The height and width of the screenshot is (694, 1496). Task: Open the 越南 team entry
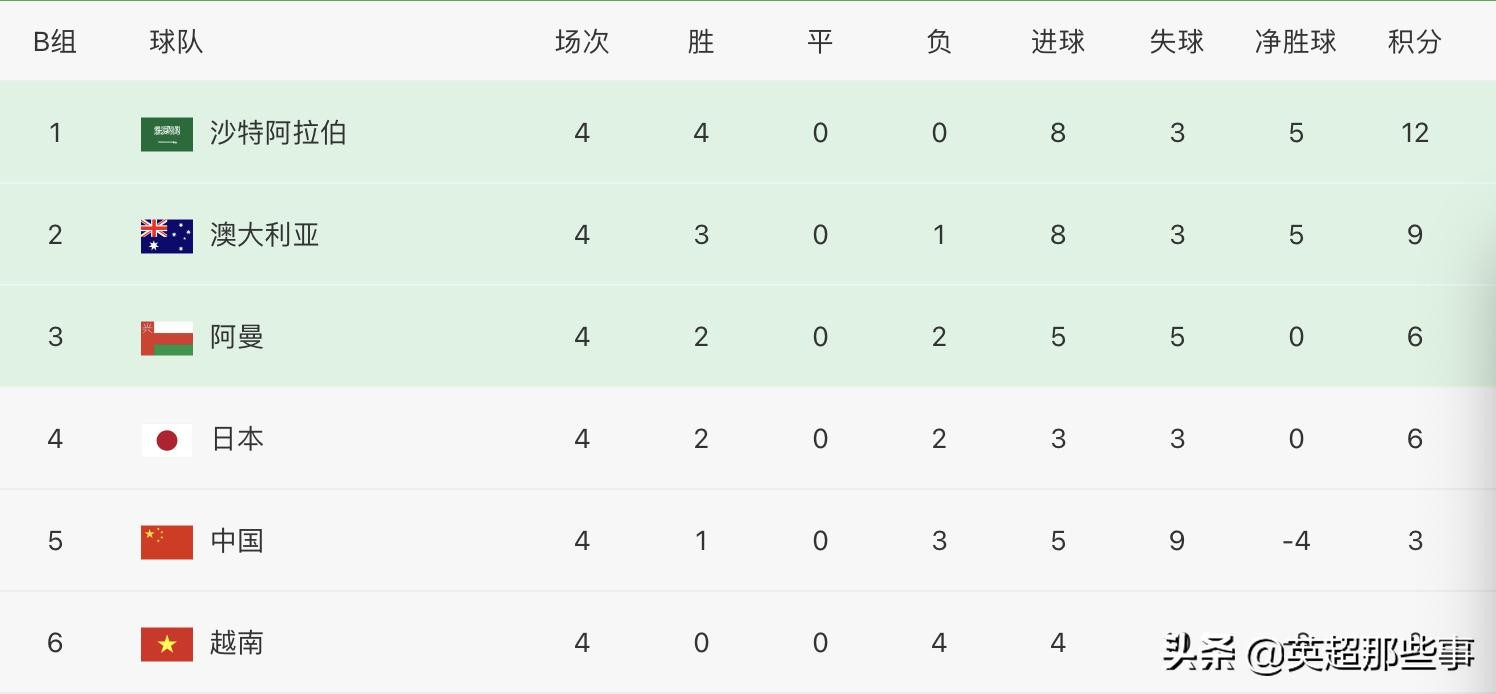237,643
